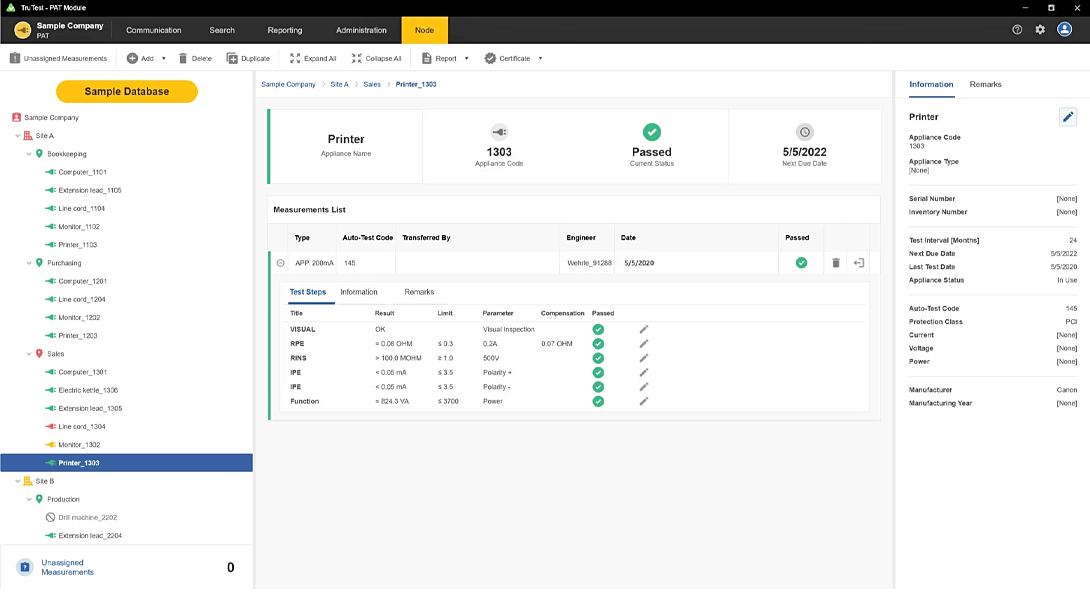The image size is (1090, 600).
Task: Click Printer_1303 breadcrumb
Action: [x=416, y=84]
